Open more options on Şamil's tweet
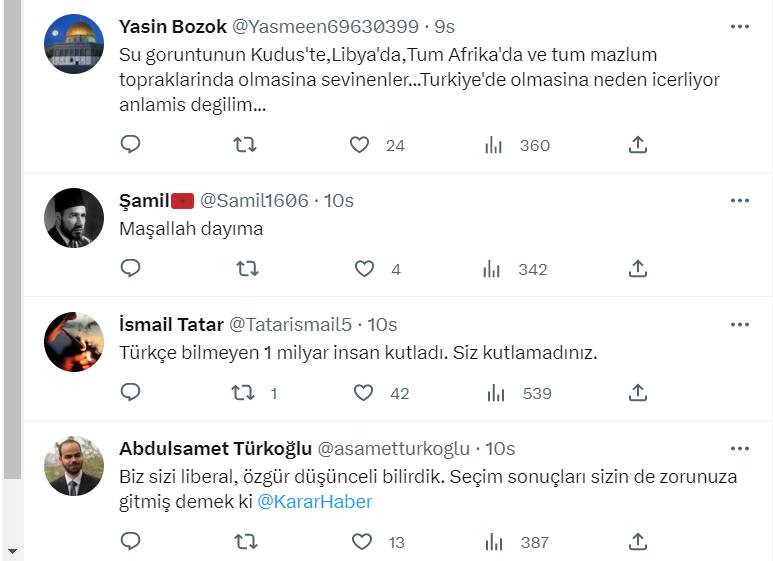Image resolution: width=773 pixels, height=561 pixels. coord(740,200)
